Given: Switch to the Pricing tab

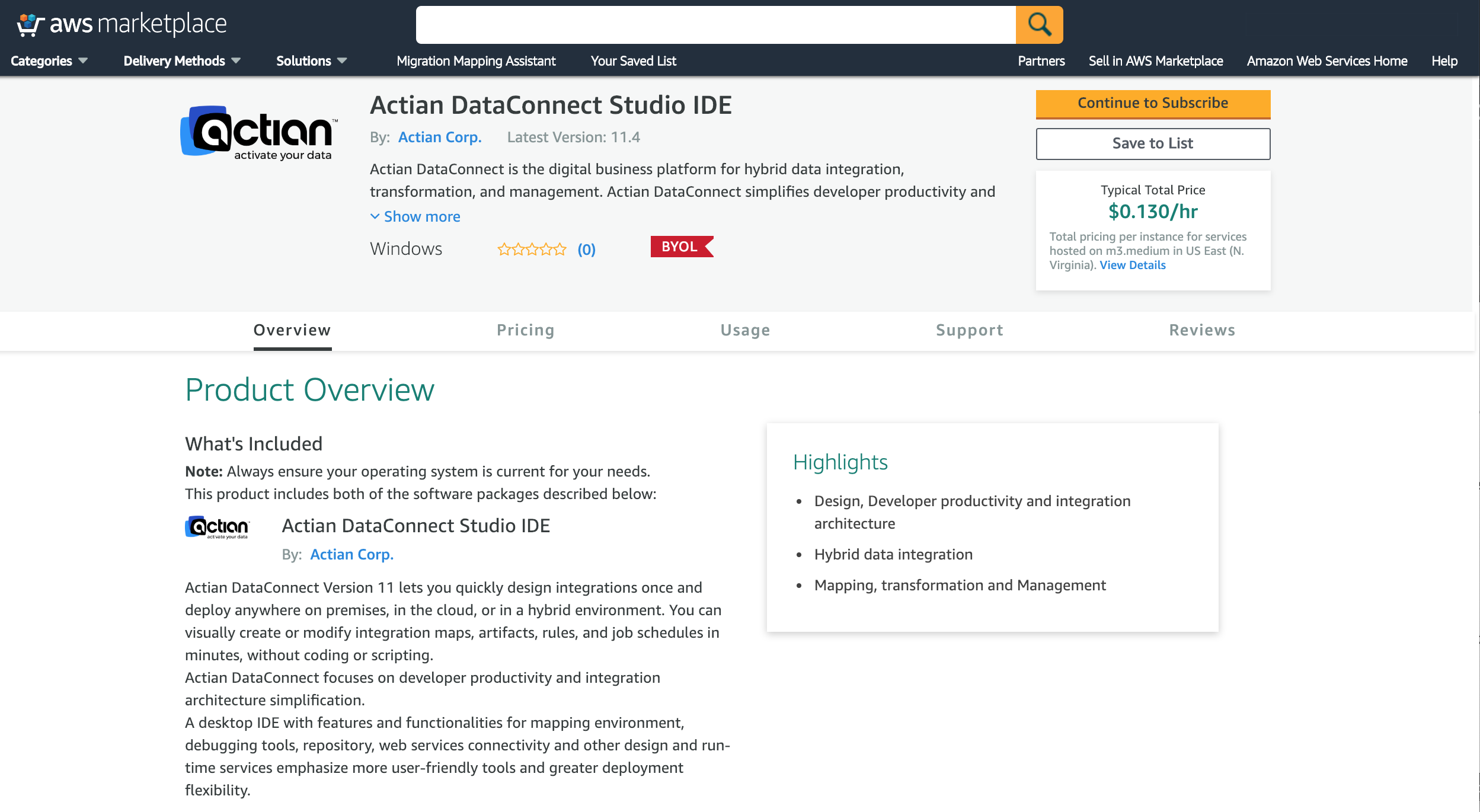Looking at the screenshot, I should pos(525,330).
